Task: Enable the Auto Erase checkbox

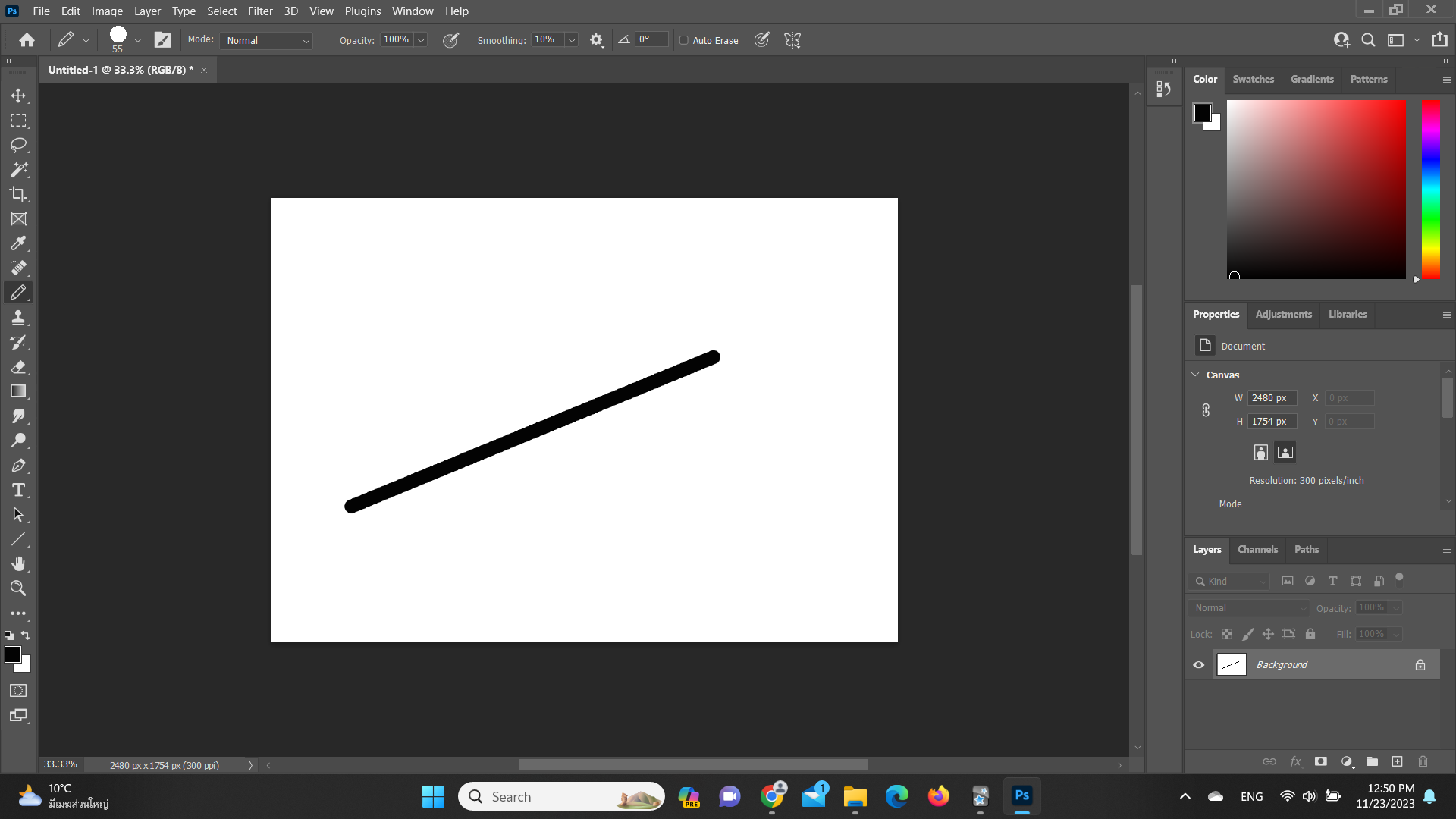Action: click(x=684, y=40)
